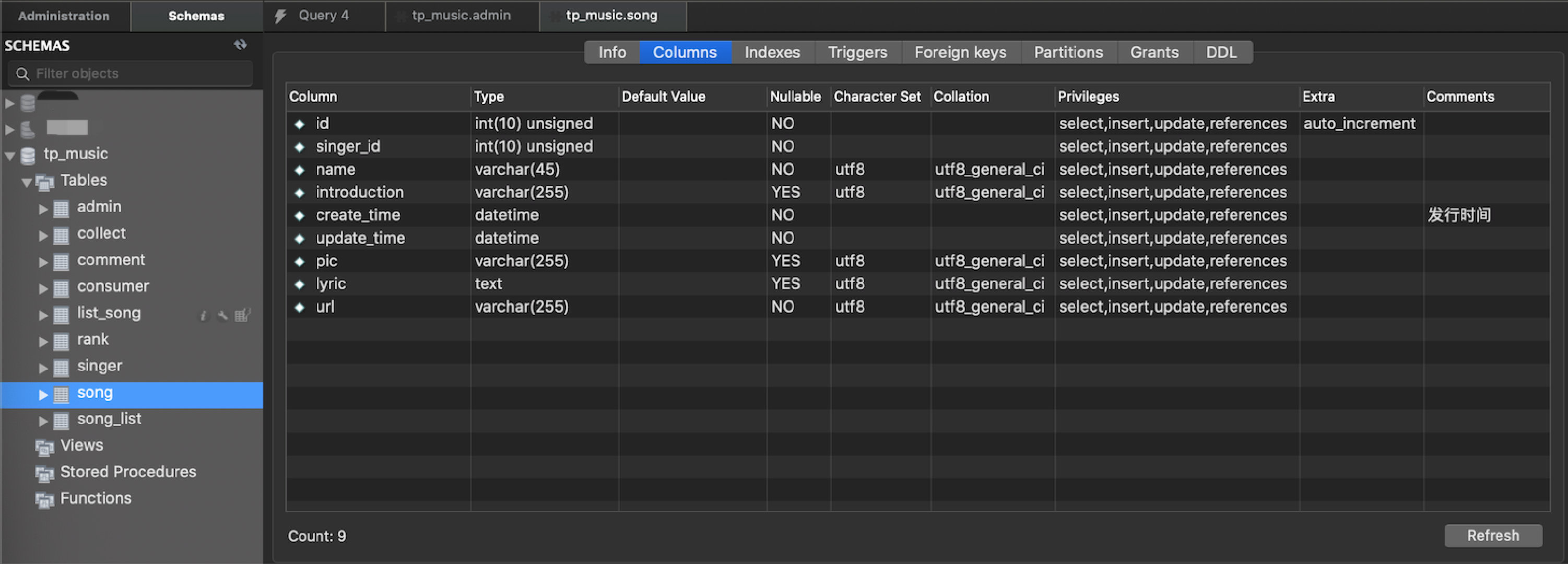
Task: Click the song_list table icon
Action: [61, 421]
